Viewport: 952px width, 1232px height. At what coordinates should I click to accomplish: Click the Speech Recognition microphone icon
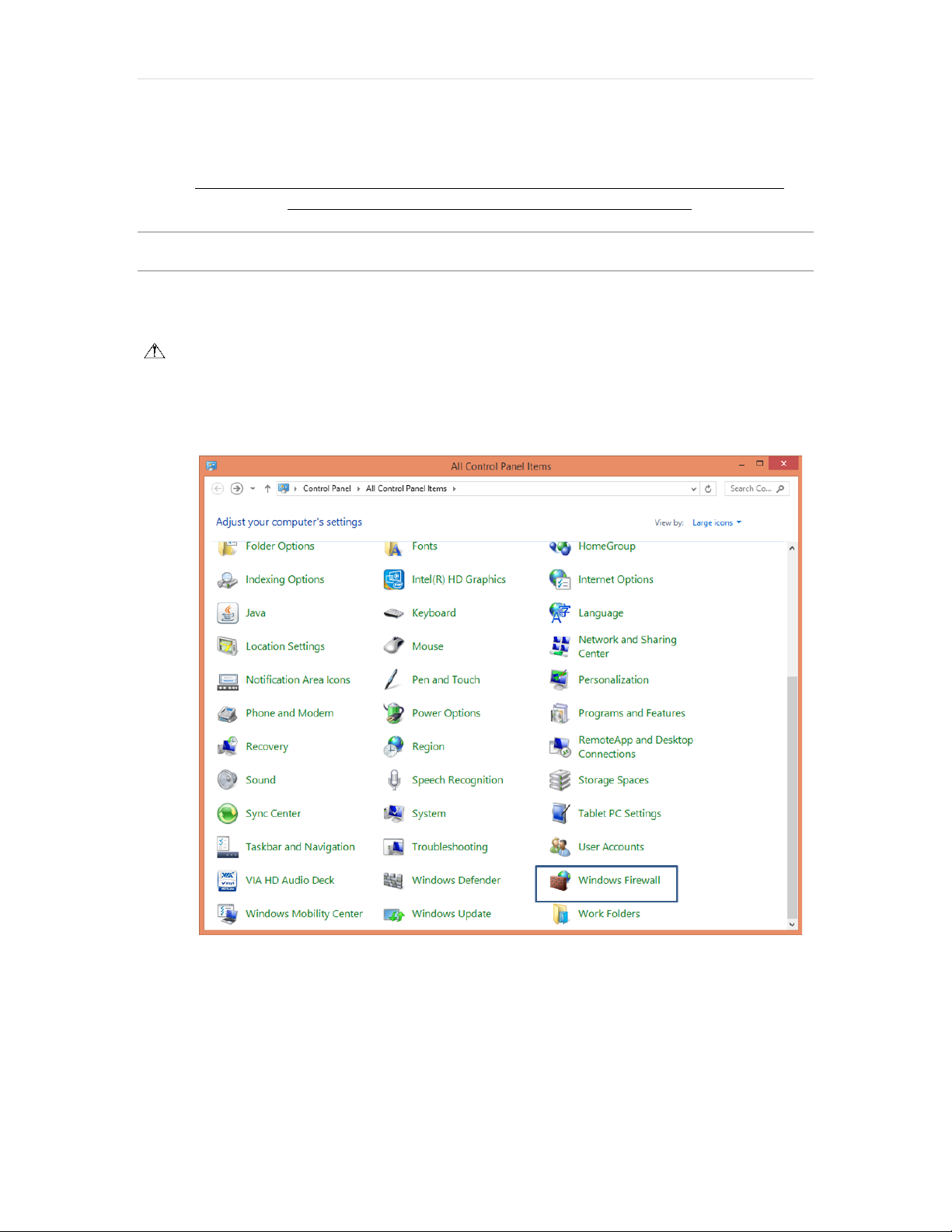coord(394,780)
